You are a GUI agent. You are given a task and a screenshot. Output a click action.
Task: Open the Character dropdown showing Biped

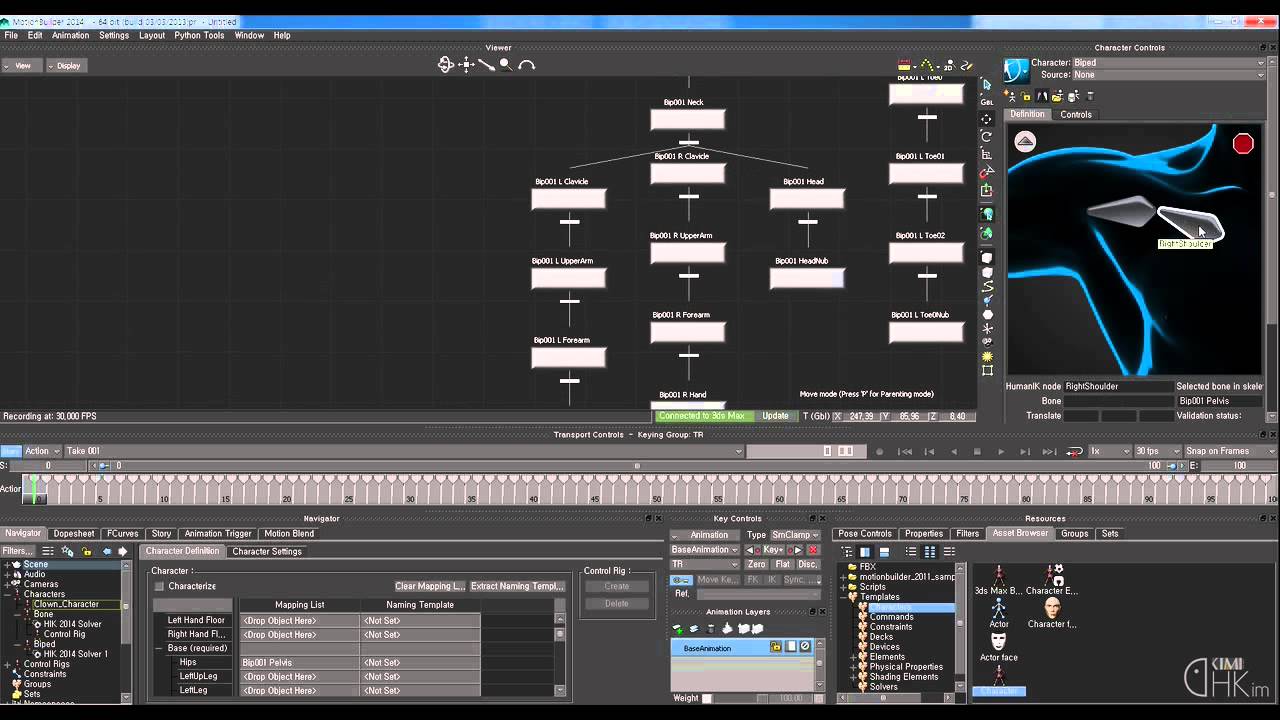pyautogui.click(x=1168, y=63)
